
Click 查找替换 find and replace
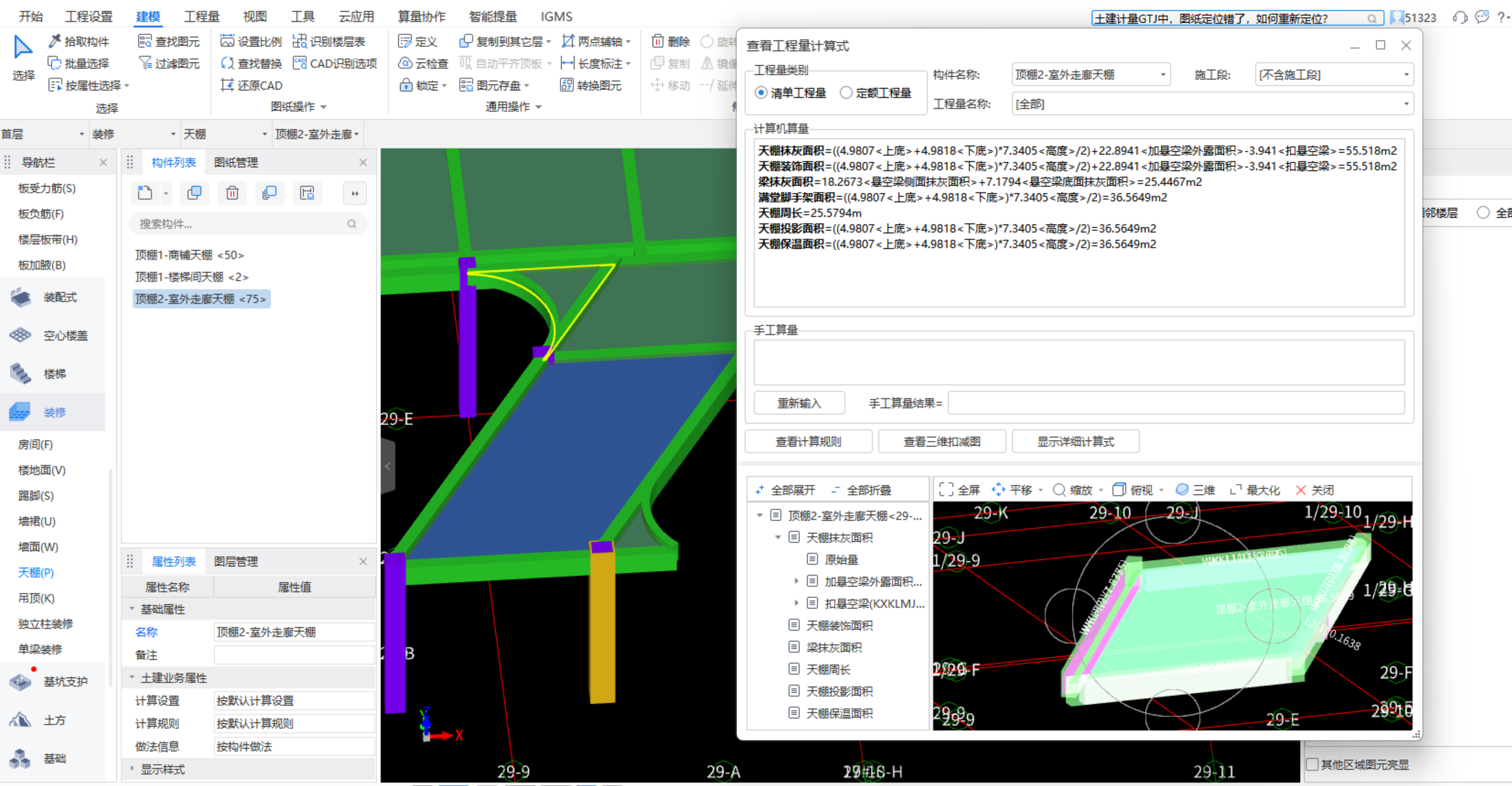click(x=251, y=63)
